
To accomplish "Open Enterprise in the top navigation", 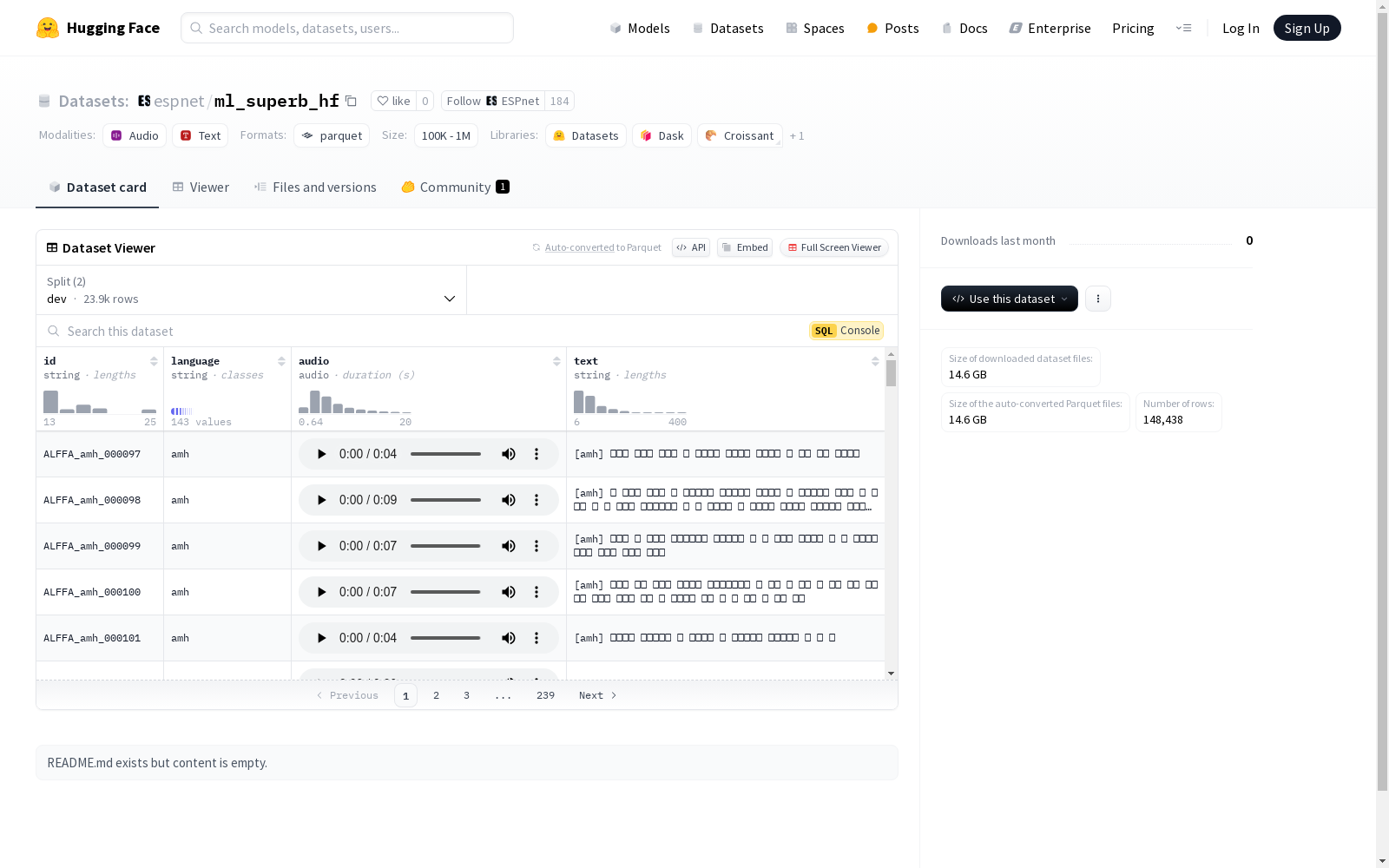I will point(1050,28).
